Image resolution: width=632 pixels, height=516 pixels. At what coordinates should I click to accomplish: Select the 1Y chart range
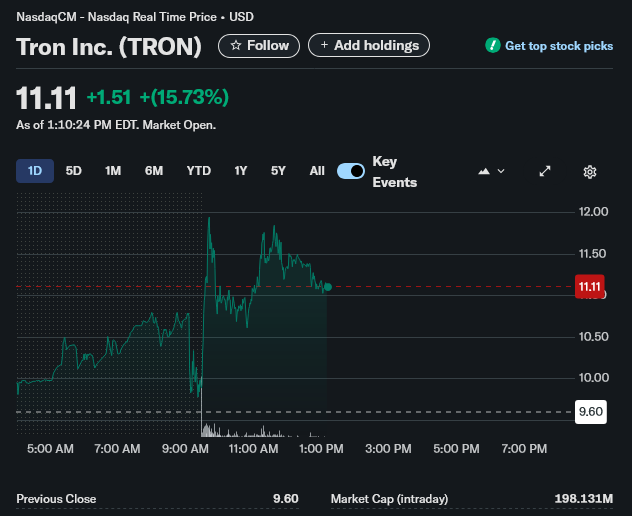[x=241, y=171]
